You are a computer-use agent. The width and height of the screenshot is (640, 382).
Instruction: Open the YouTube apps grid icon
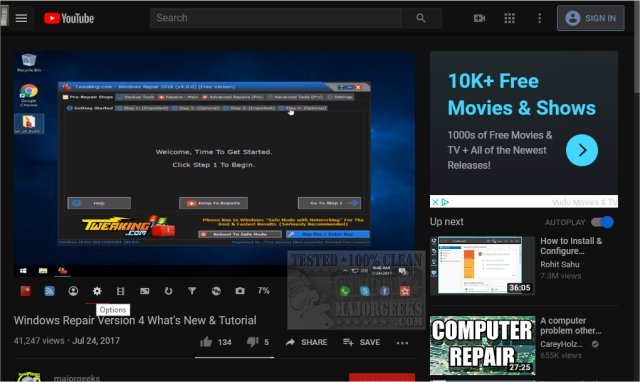click(509, 18)
